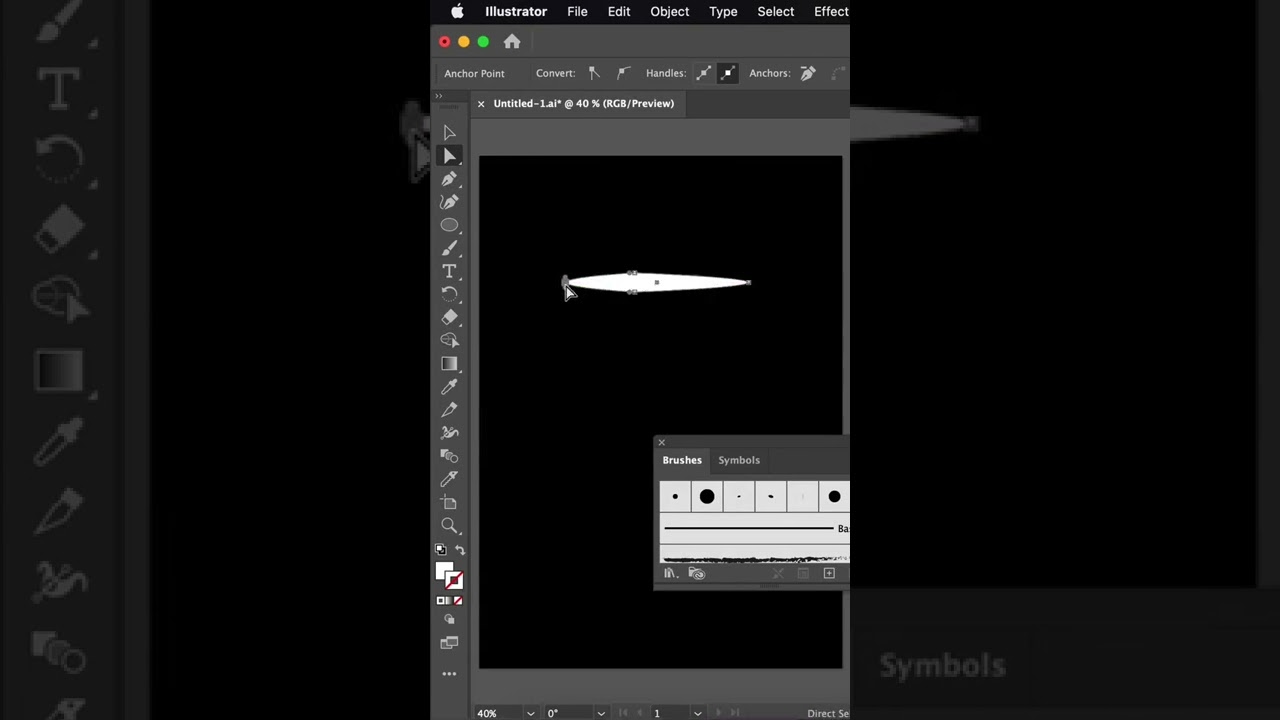Open the Illustrator menu
The height and width of the screenshot is (720, 1280).
click(x=516, y=12)
